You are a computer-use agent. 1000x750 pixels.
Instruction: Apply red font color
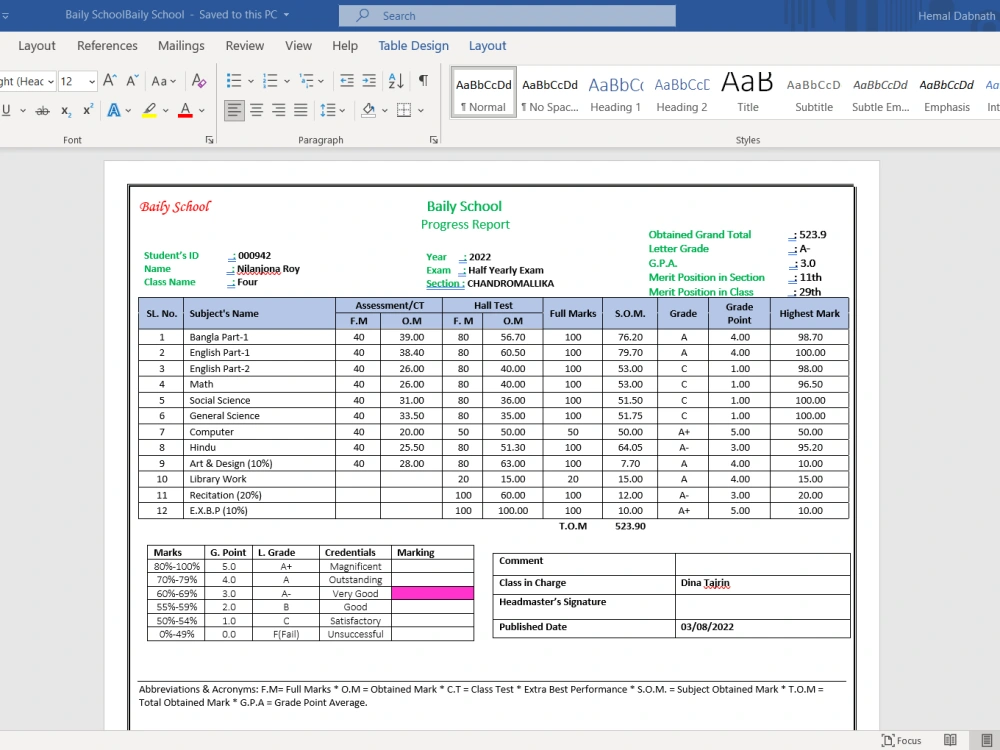(186, 110)
